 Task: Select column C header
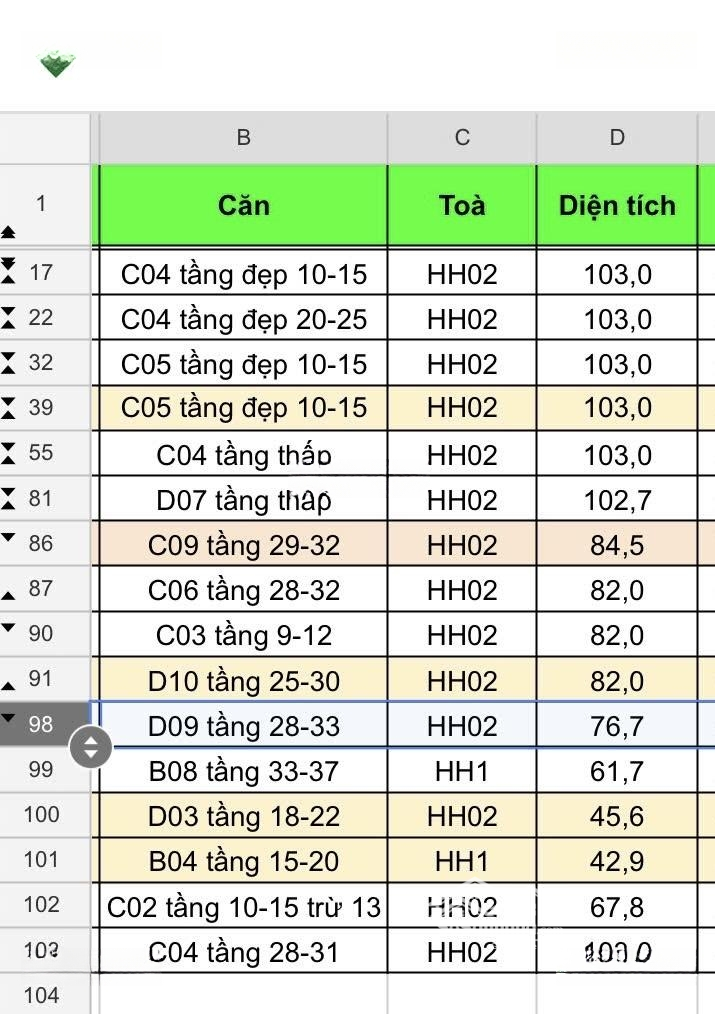pos(462,138)
